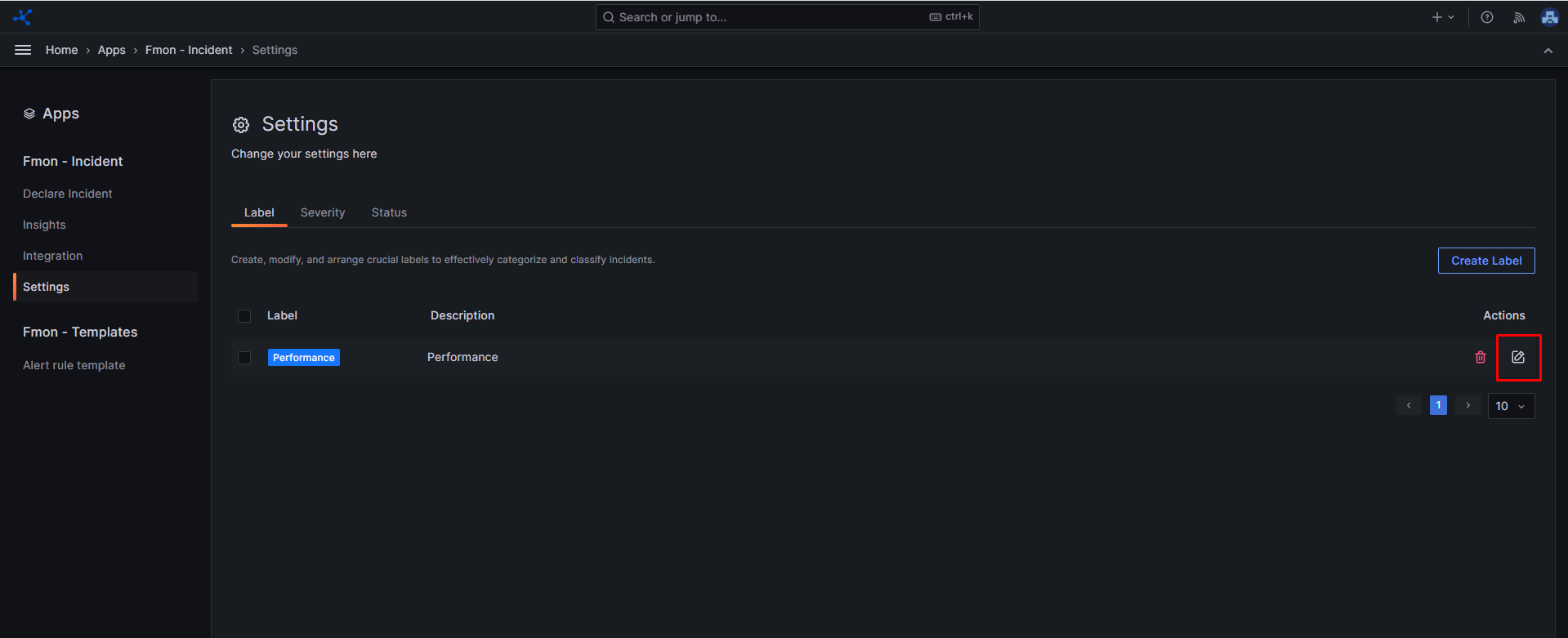This screenshot has width=1568, height=638.
Task: Open the help question mark icon
Action: click(x=1487, y=17)
